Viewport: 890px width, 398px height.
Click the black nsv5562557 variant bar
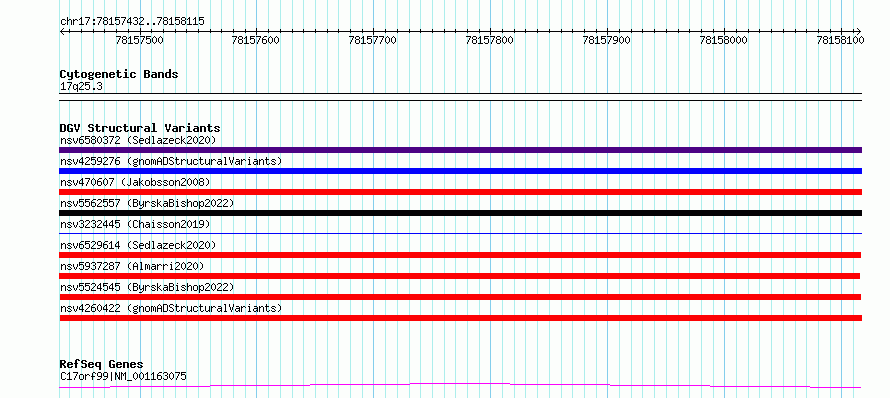coord(460,213)
